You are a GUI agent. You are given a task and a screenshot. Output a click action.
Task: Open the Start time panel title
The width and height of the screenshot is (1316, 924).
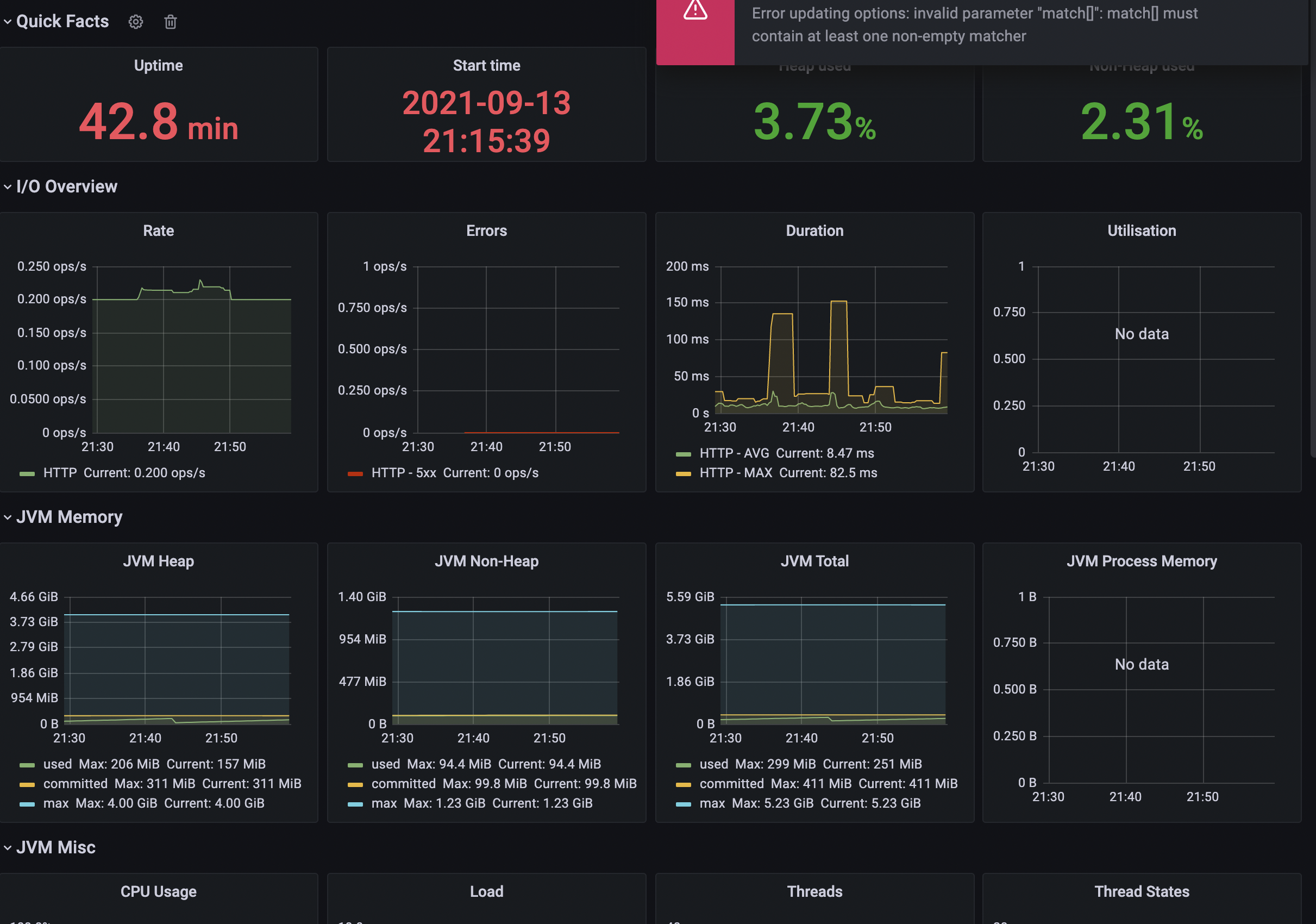pos(486,66)
